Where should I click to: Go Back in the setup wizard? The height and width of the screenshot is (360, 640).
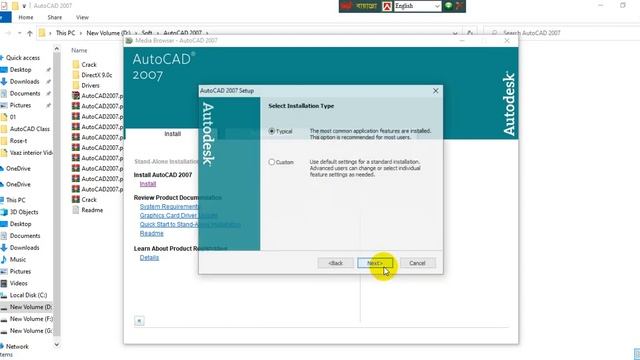pyautogui.click(x=336, y=263)
